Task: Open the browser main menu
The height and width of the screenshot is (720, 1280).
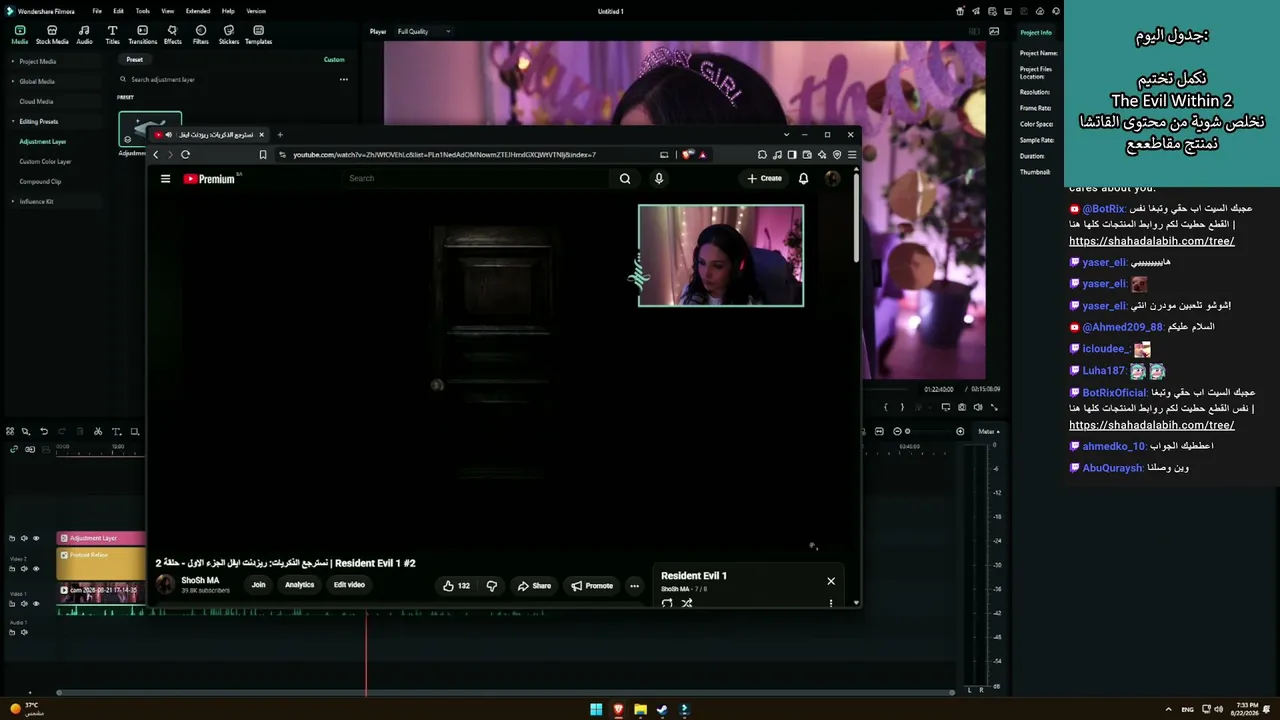Action: tap(852, 155)
